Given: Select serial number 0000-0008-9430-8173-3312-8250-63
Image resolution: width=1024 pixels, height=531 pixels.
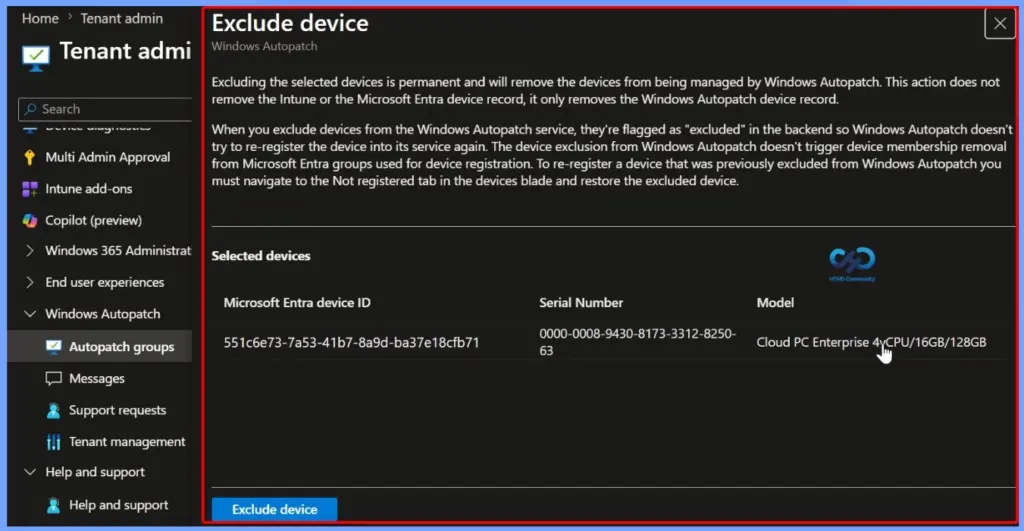Looking at the screenshot, I should point(637,342).
